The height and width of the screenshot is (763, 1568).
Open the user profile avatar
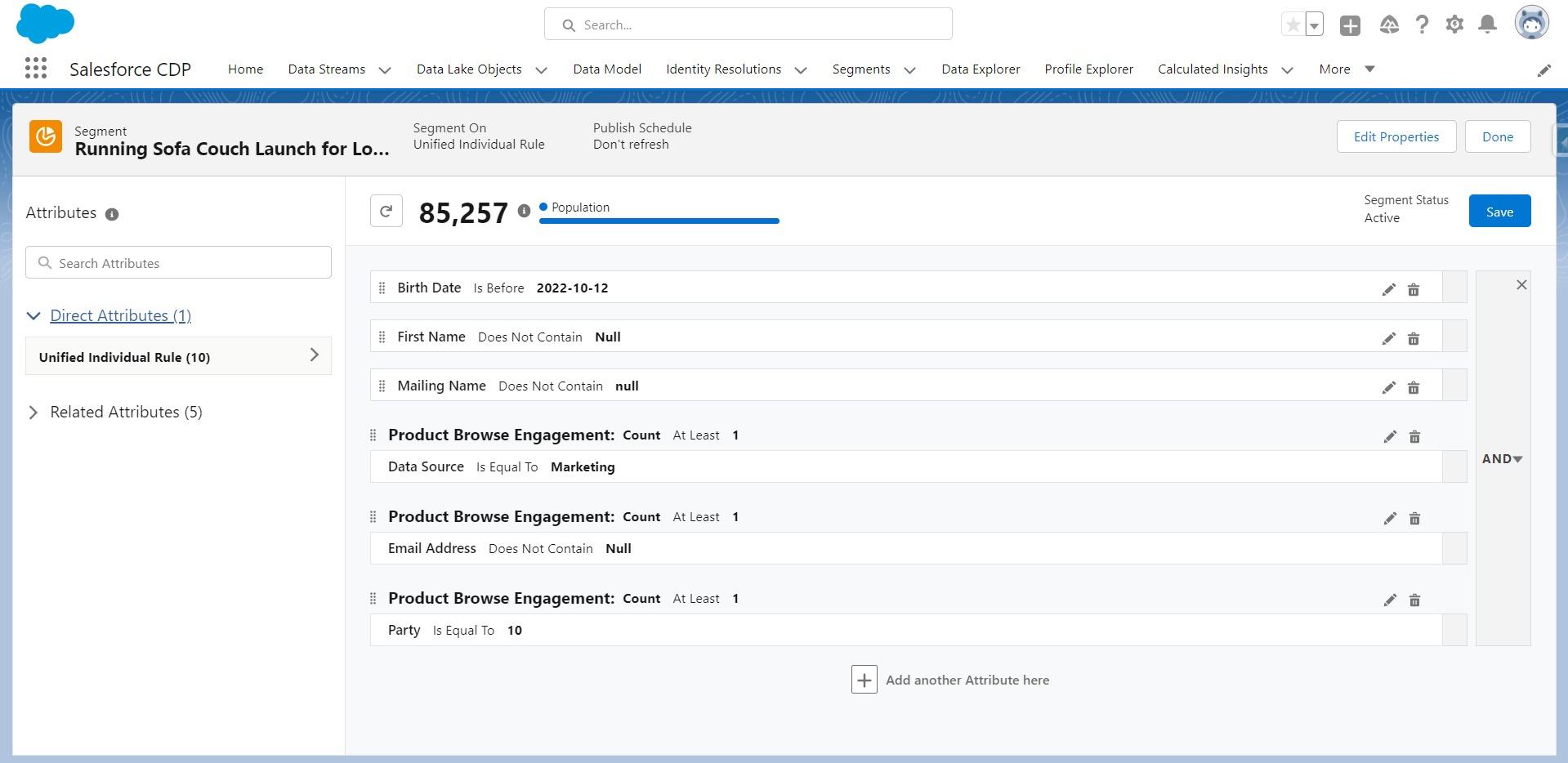click(x=1531, y=23)
